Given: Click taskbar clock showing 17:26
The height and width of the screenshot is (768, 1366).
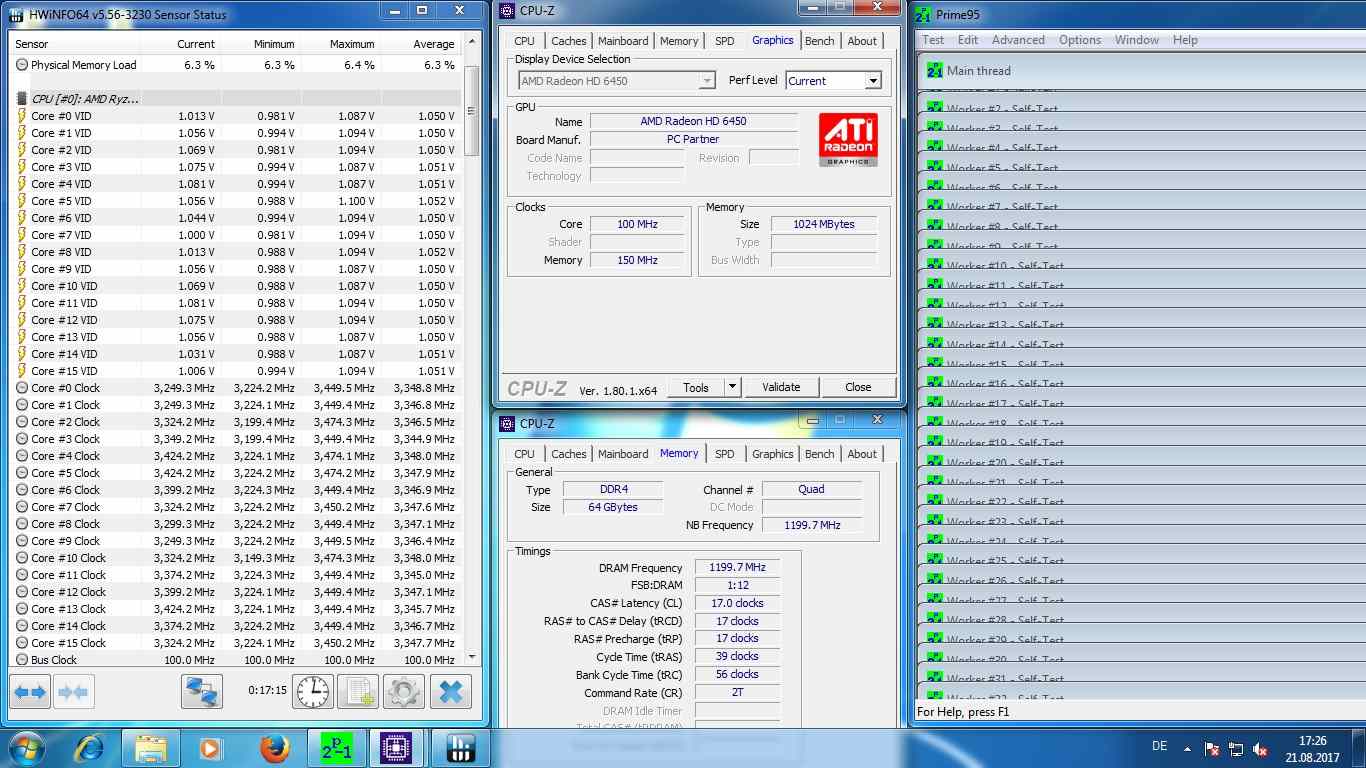Looking at the screenshot, I should pos(1313,747).
